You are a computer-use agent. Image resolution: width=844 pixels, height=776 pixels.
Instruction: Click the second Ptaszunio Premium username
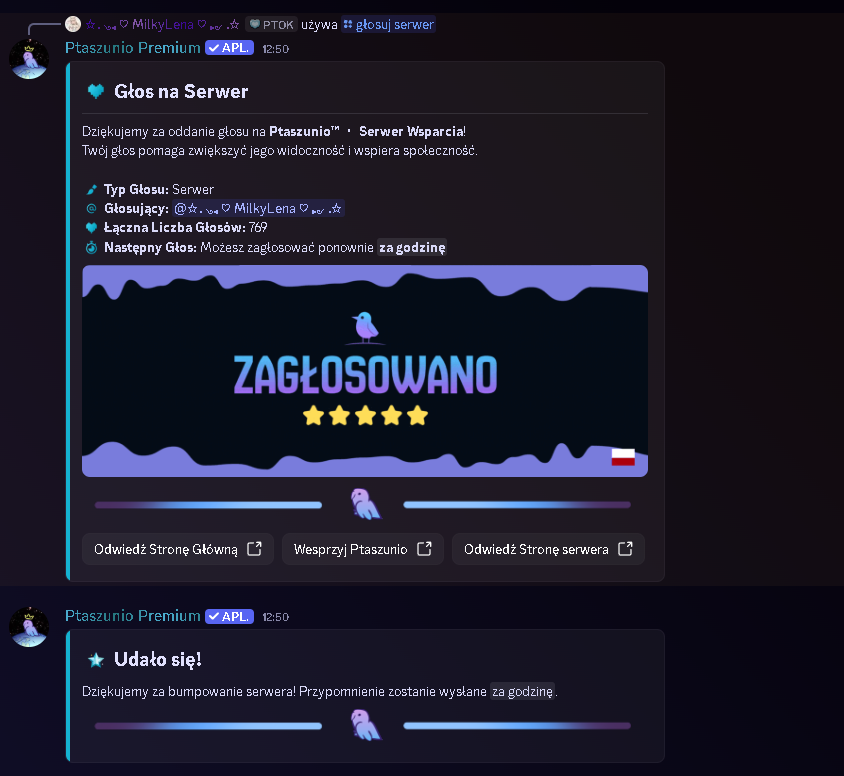point(132,616)
